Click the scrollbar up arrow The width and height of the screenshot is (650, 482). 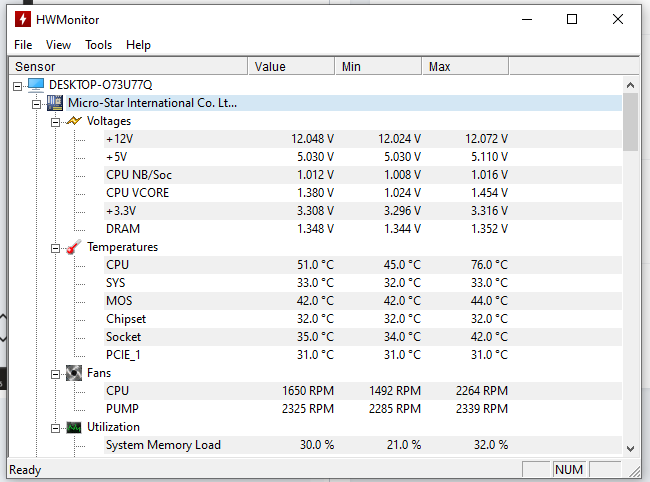[x=631, y=85]
